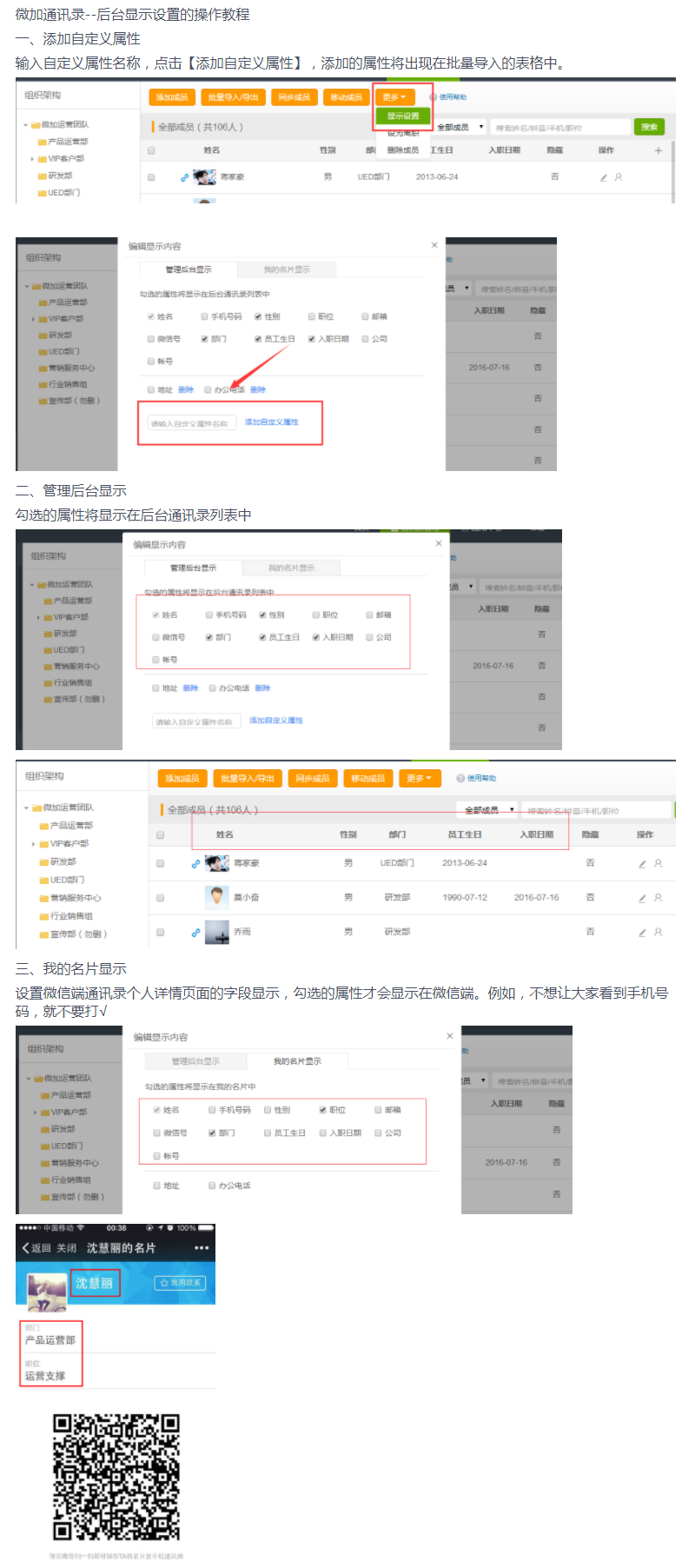The image size is (695, 1568).
Task: Tap 沈慧丽 name on the phone card banner
Action: point(94,1283)
